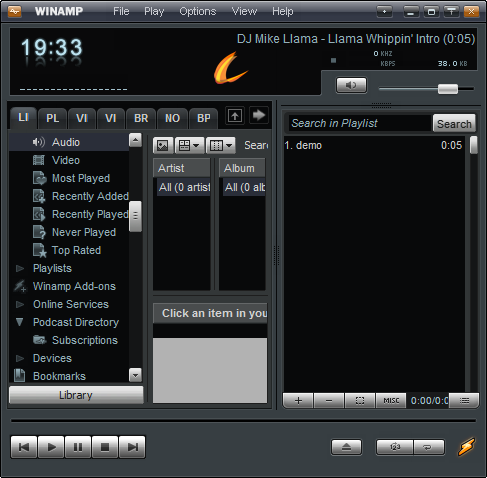Open the View menu
The height and width of the screenshot is (478, 487).
click(244, 11)
